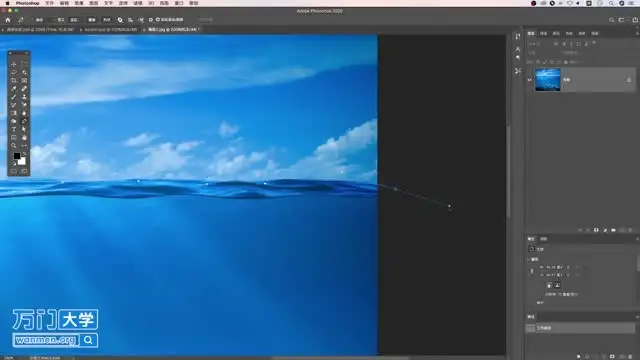Viewport: 640px width, 360px height.
Task: Select the Rectangle shape tool
Action: point(13,138)
